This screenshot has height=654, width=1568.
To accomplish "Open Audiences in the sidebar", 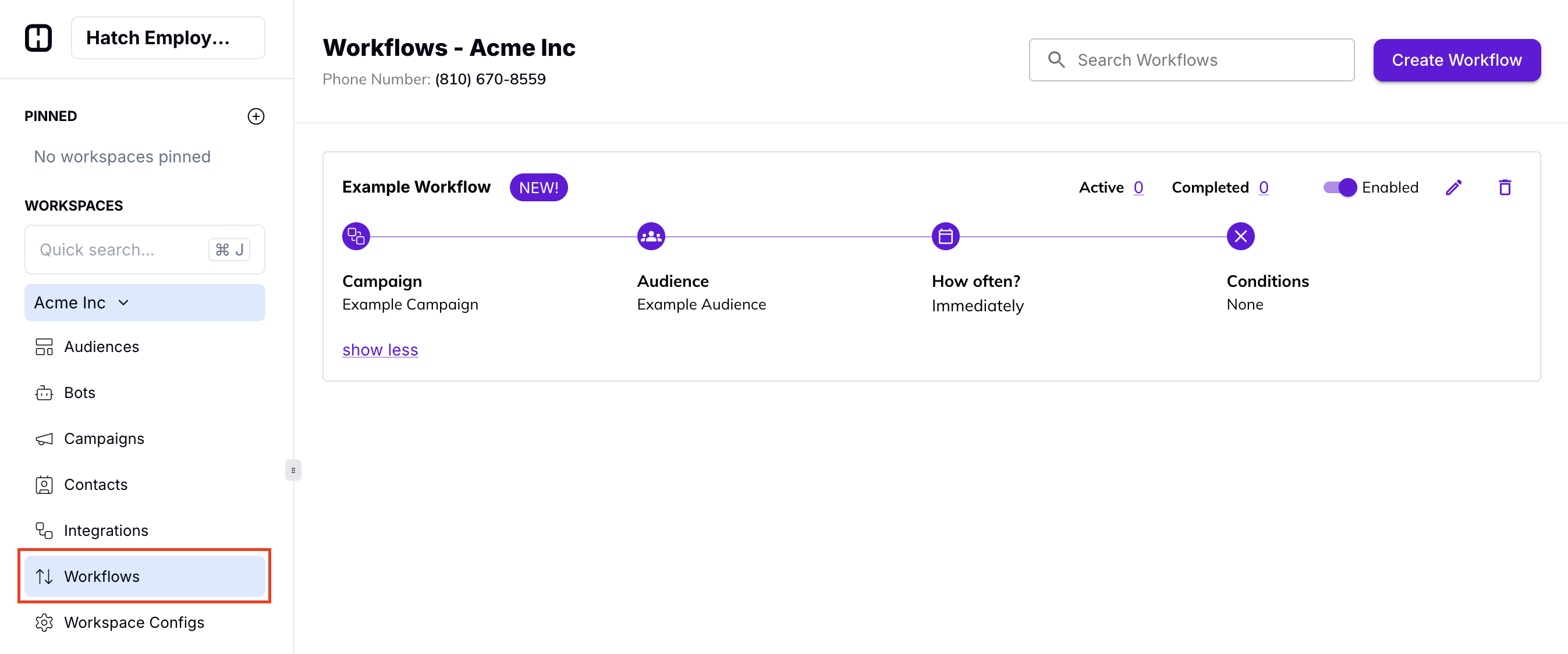I will (101, 347).
